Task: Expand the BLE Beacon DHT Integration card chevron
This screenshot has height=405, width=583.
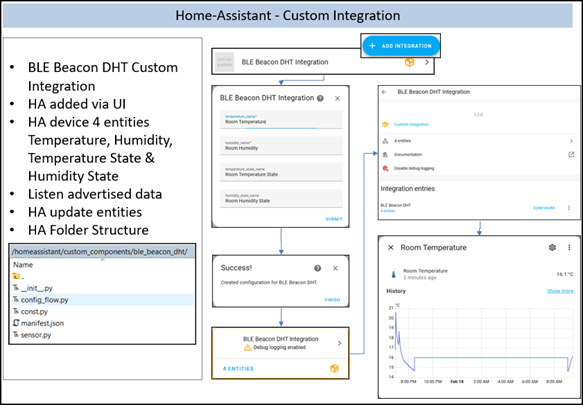Action: (339, 343)
